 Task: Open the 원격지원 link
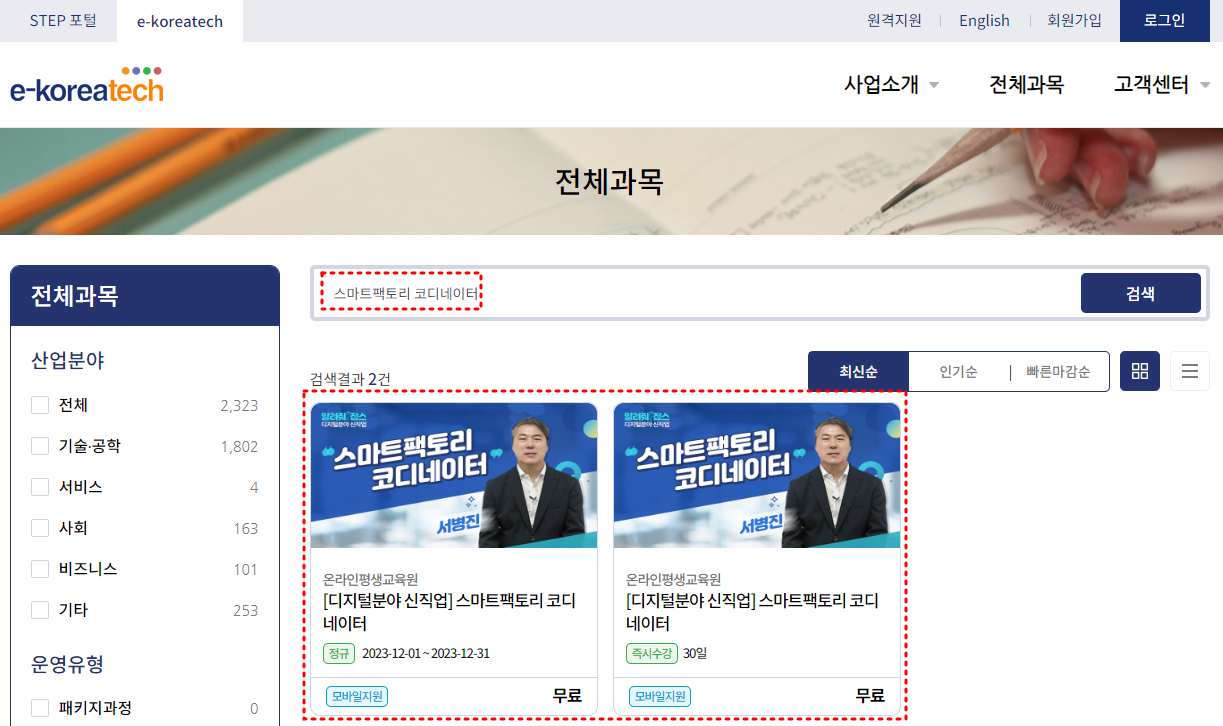(894, 20)
